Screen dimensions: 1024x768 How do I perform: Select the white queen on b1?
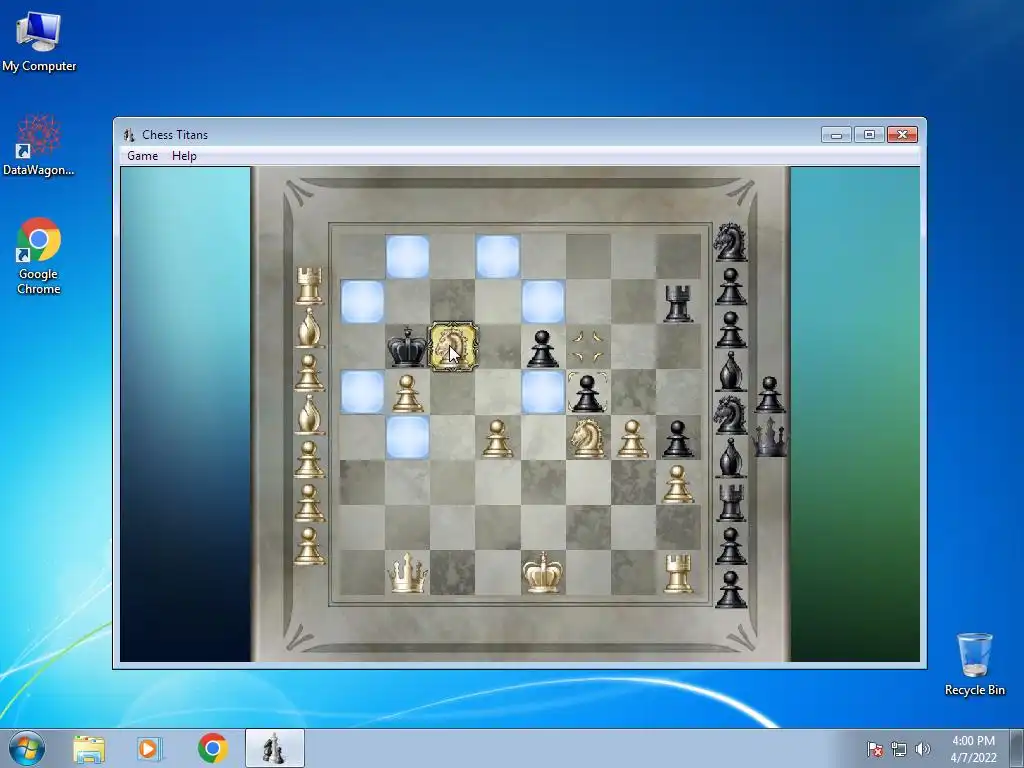tap(407, 573)
